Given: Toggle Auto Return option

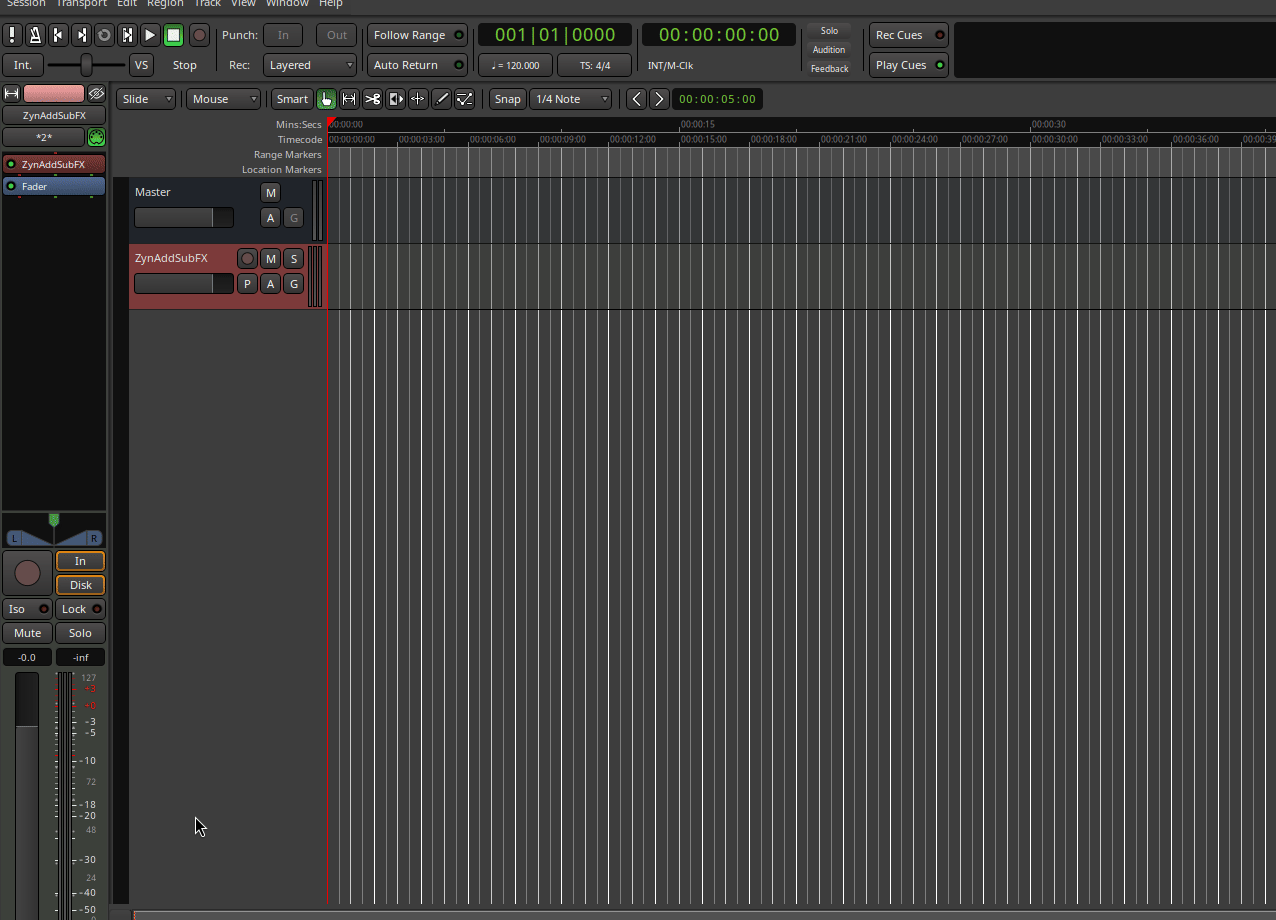Looking at the screenshot, I should pos(417,65).
